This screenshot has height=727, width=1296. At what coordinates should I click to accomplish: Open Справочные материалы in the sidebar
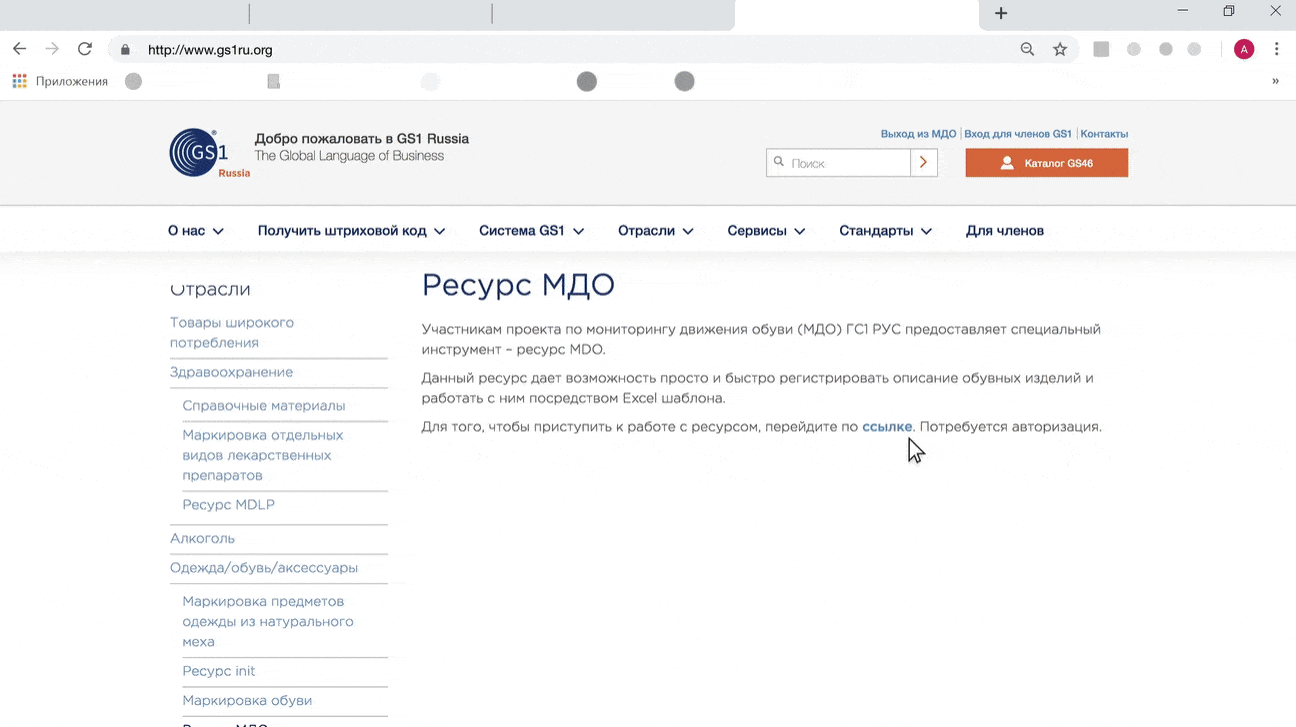[x=264, y=406]
